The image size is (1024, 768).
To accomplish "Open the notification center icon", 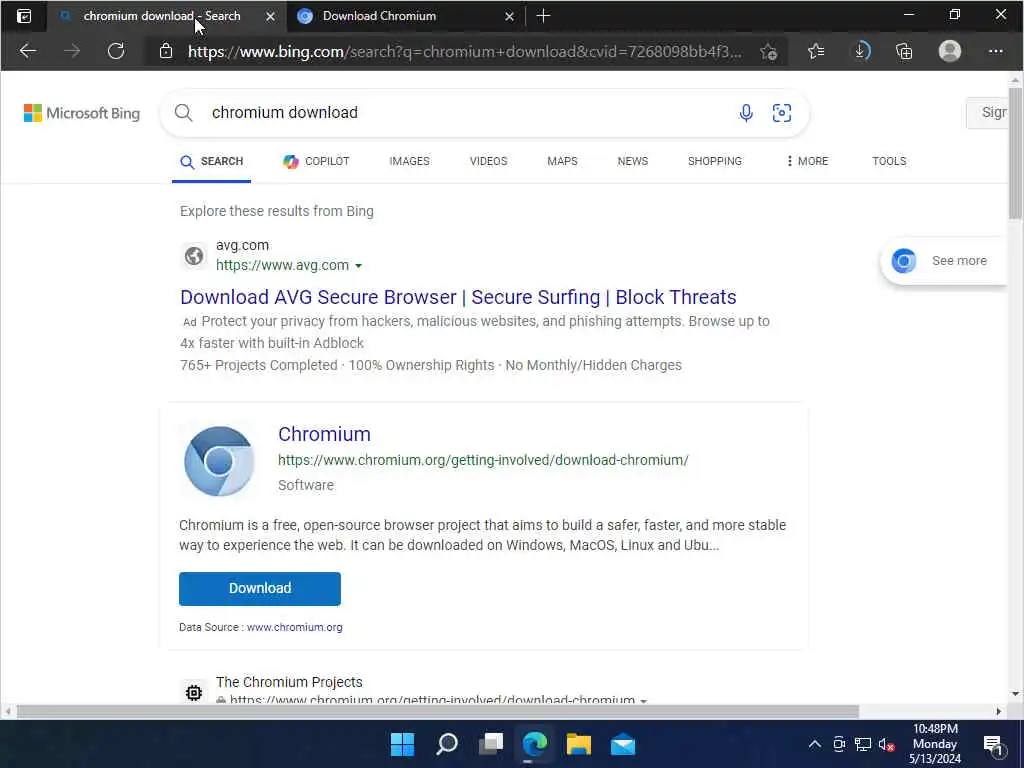I will click(993, 744).
